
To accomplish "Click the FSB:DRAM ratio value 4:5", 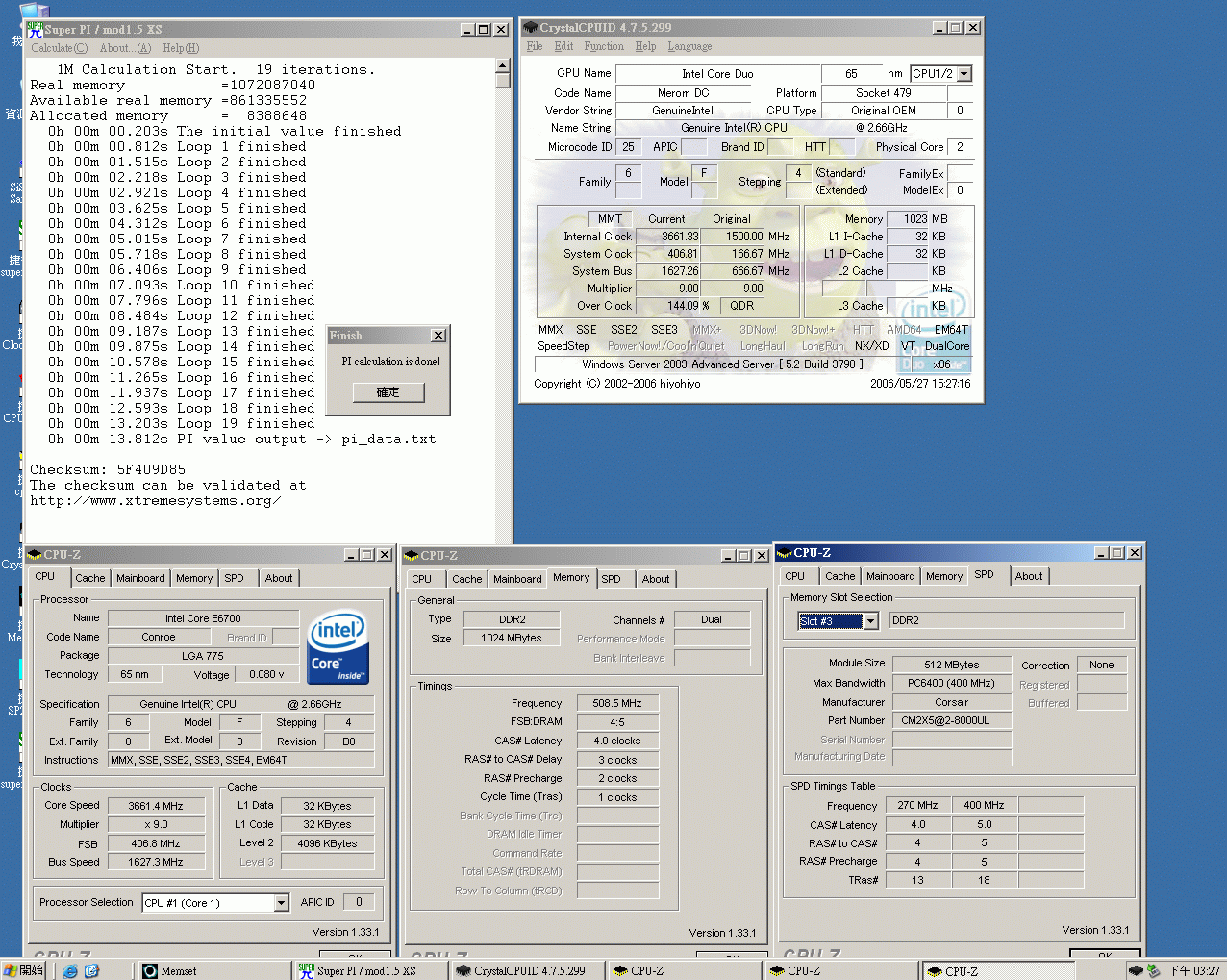I will click(617, 722).
